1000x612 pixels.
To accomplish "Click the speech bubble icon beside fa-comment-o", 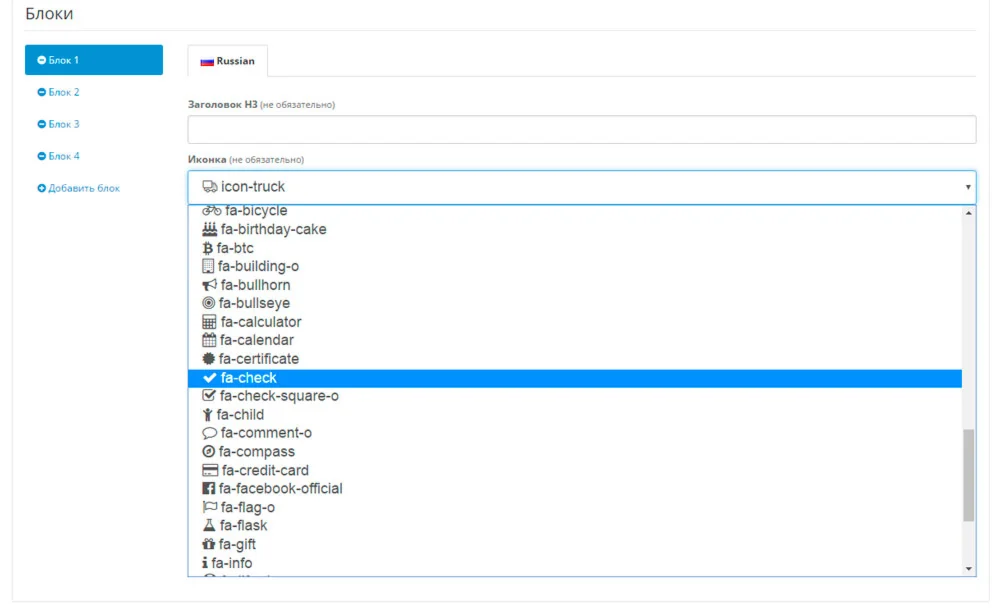I will click(x=209, y=434).
